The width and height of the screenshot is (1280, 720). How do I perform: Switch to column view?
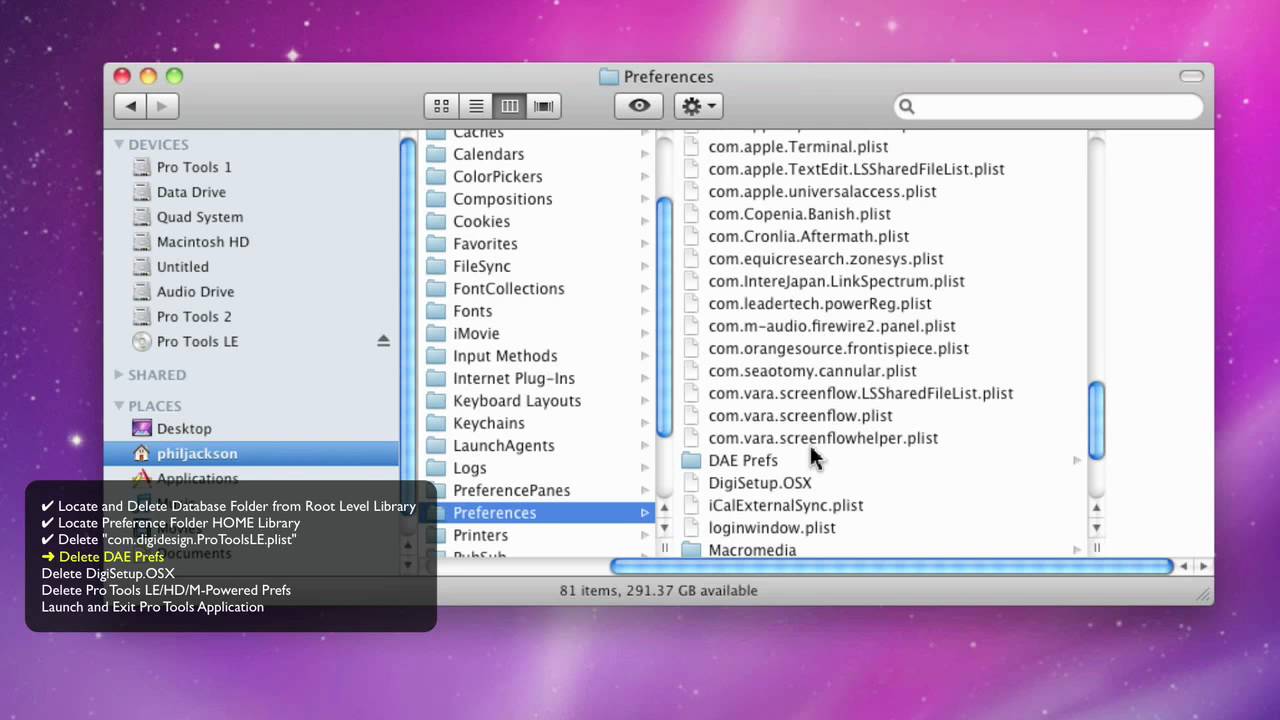click(x=510, y=106)
